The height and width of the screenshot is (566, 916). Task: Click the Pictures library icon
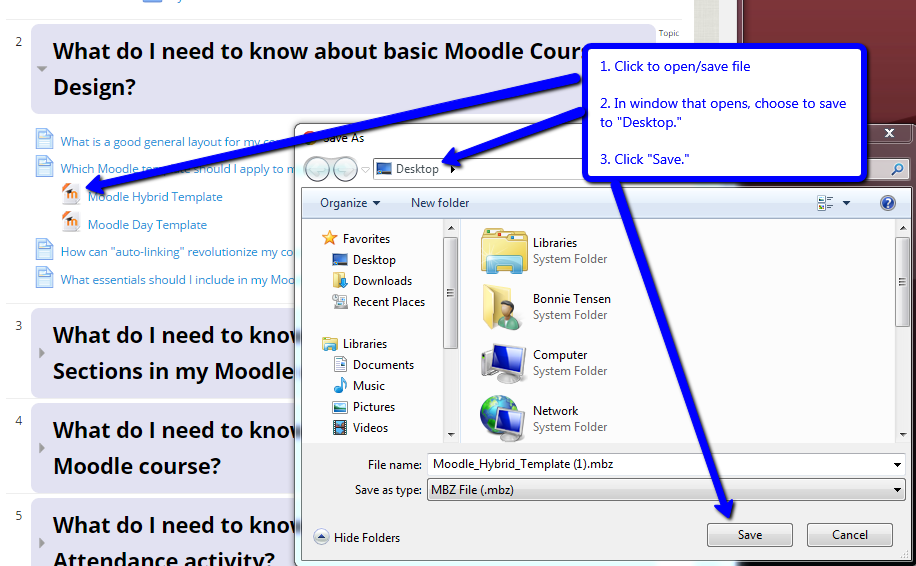339,407
